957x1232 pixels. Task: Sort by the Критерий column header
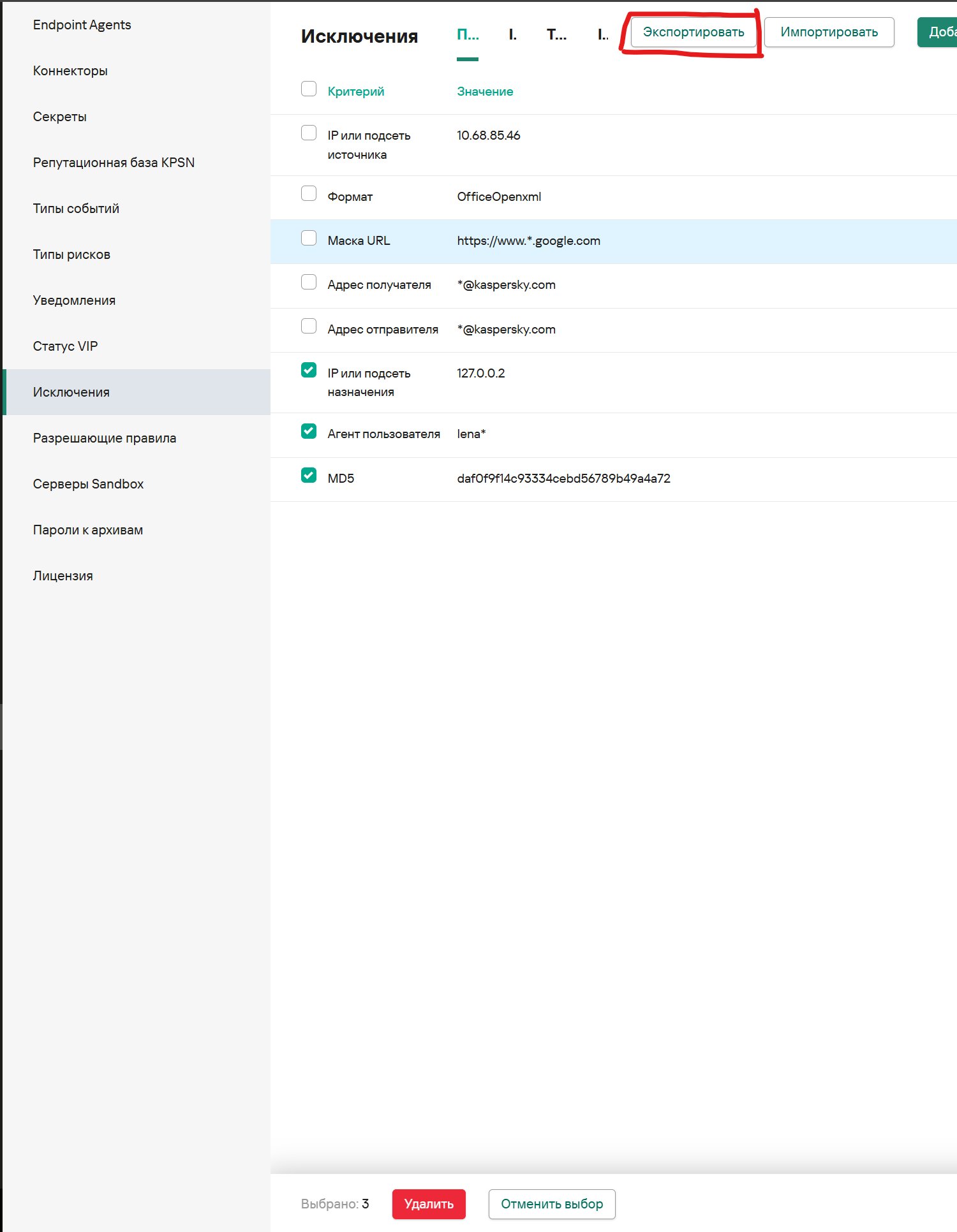tap(355, 92)
